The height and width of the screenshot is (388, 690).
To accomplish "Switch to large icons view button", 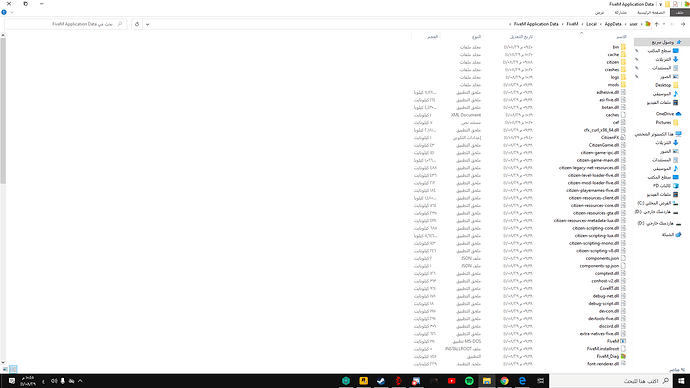I will (x=5, y=369).
